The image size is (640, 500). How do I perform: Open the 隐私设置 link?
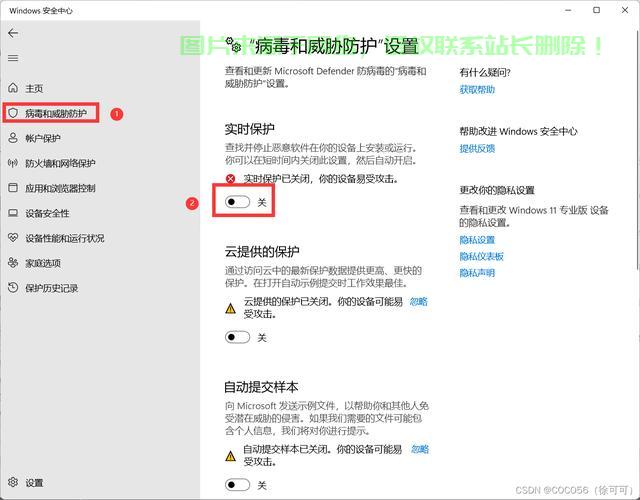[477, 240]
